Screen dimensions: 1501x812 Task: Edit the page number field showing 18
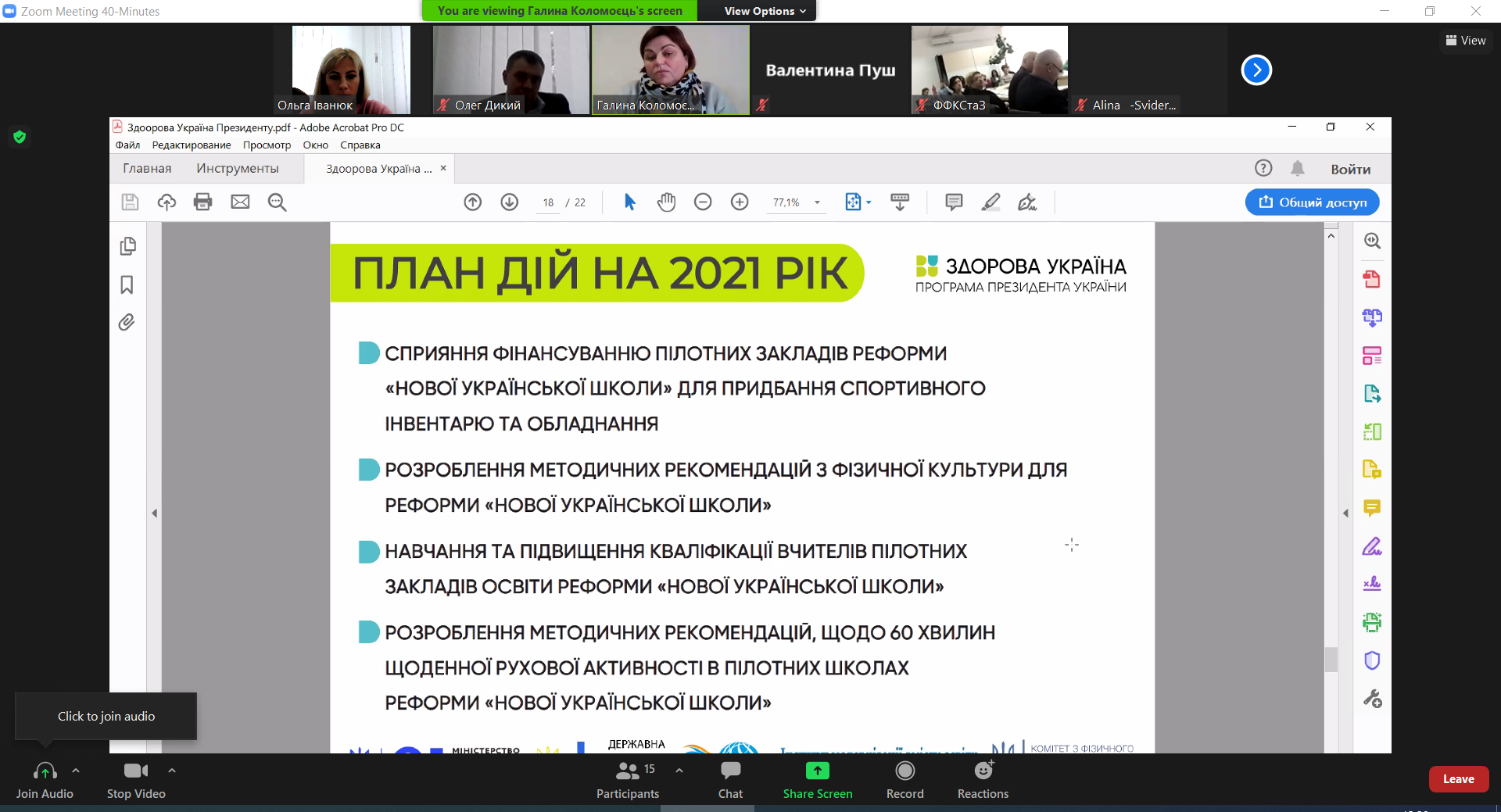coord(548,202)
